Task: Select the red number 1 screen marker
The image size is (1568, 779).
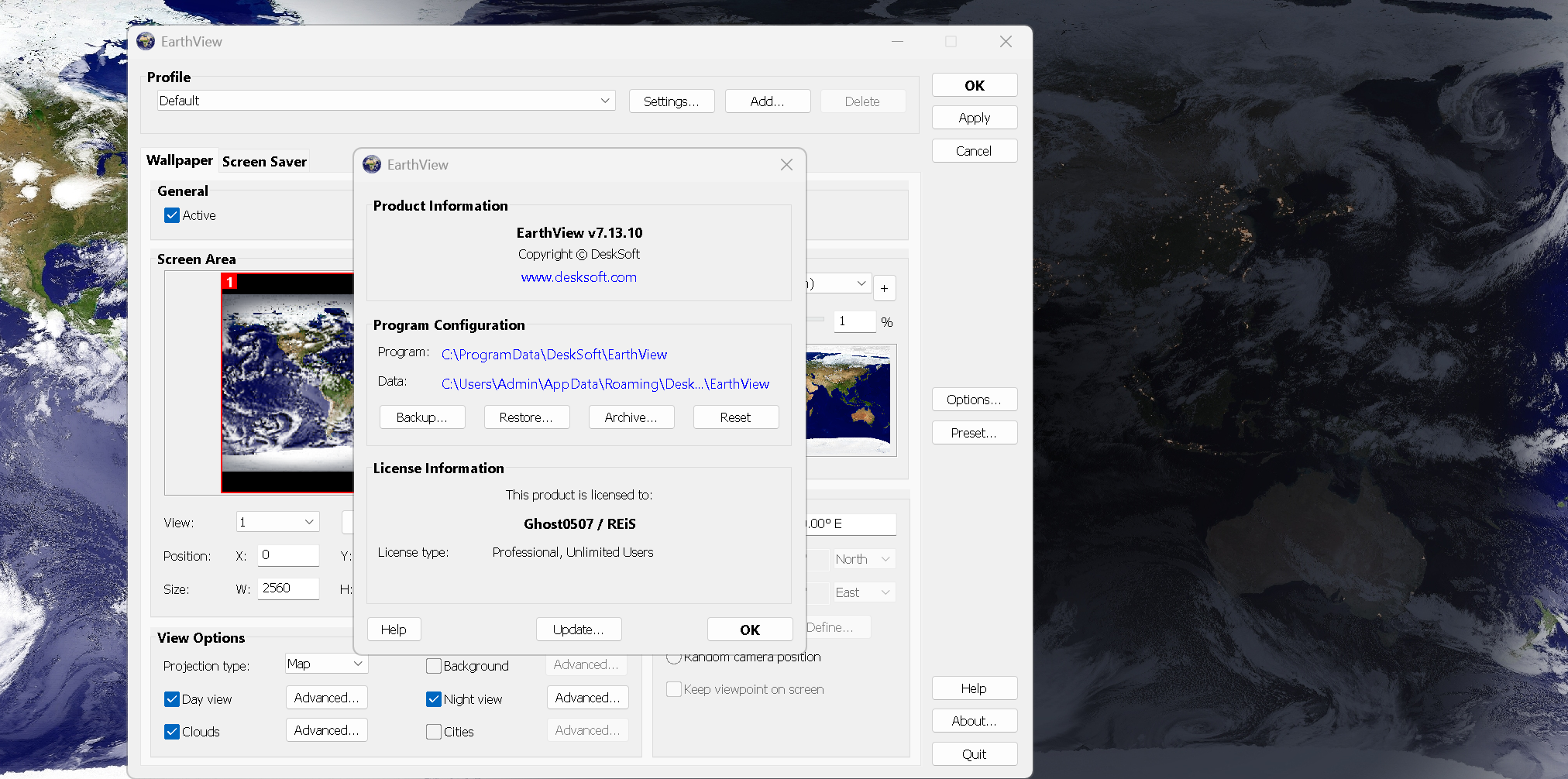Action: [229, 282]
